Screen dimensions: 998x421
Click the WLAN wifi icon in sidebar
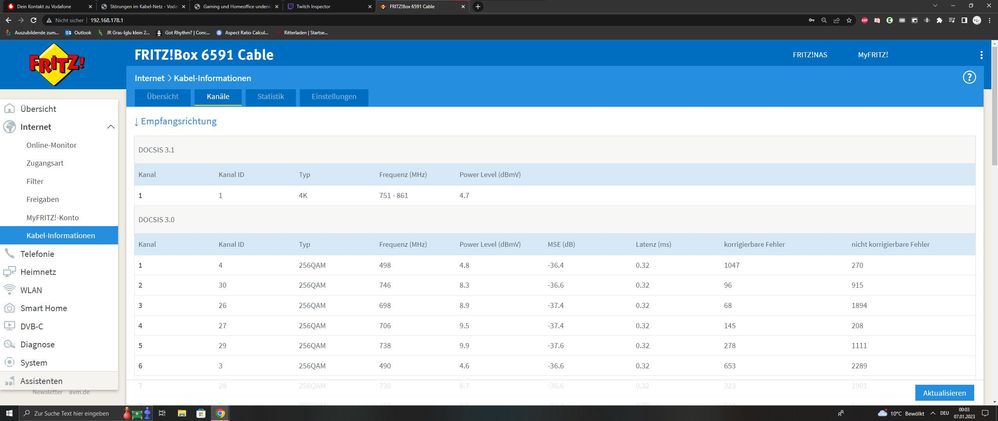[9, 290]
